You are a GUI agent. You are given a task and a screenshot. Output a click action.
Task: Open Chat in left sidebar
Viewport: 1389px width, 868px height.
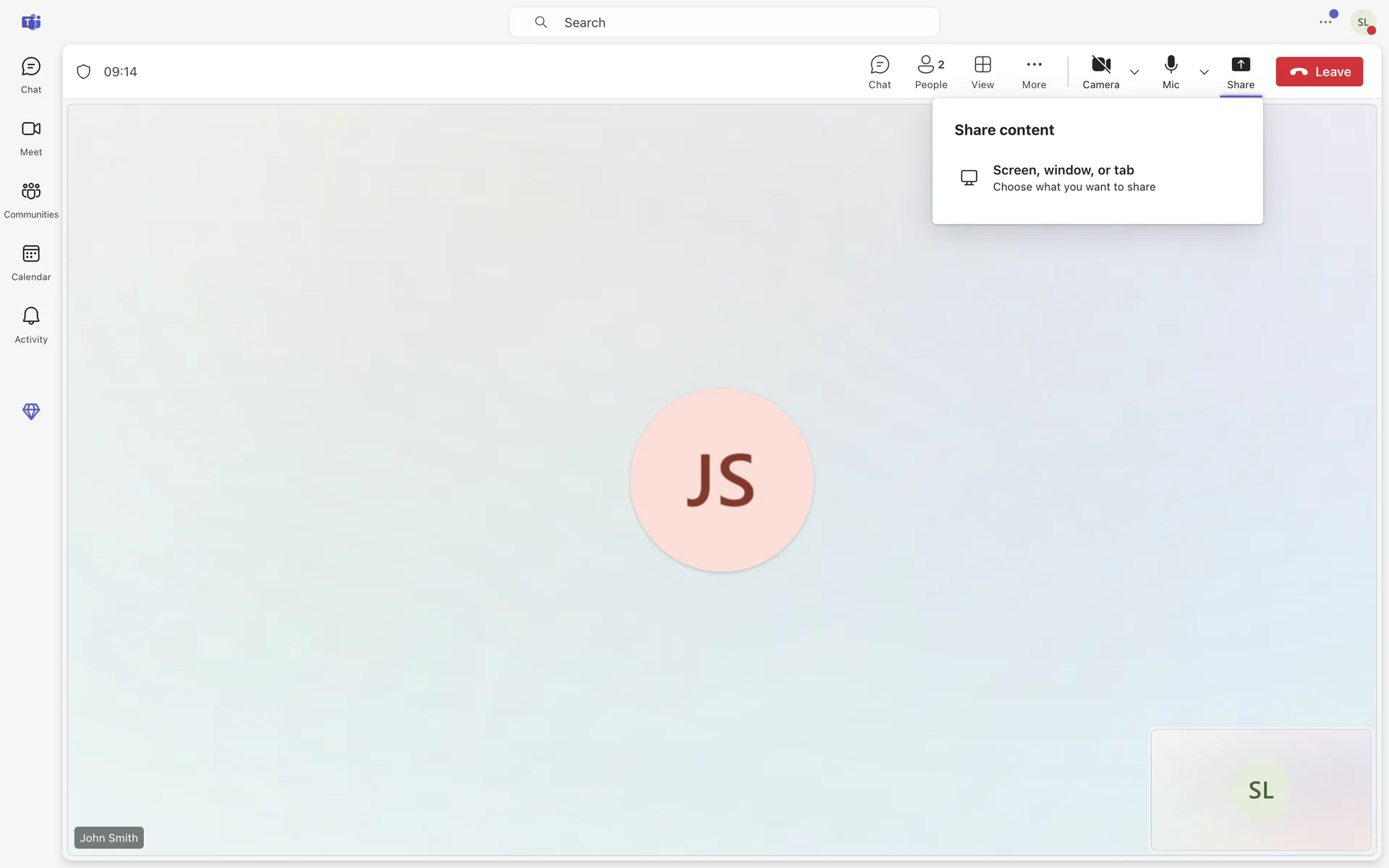31,75
